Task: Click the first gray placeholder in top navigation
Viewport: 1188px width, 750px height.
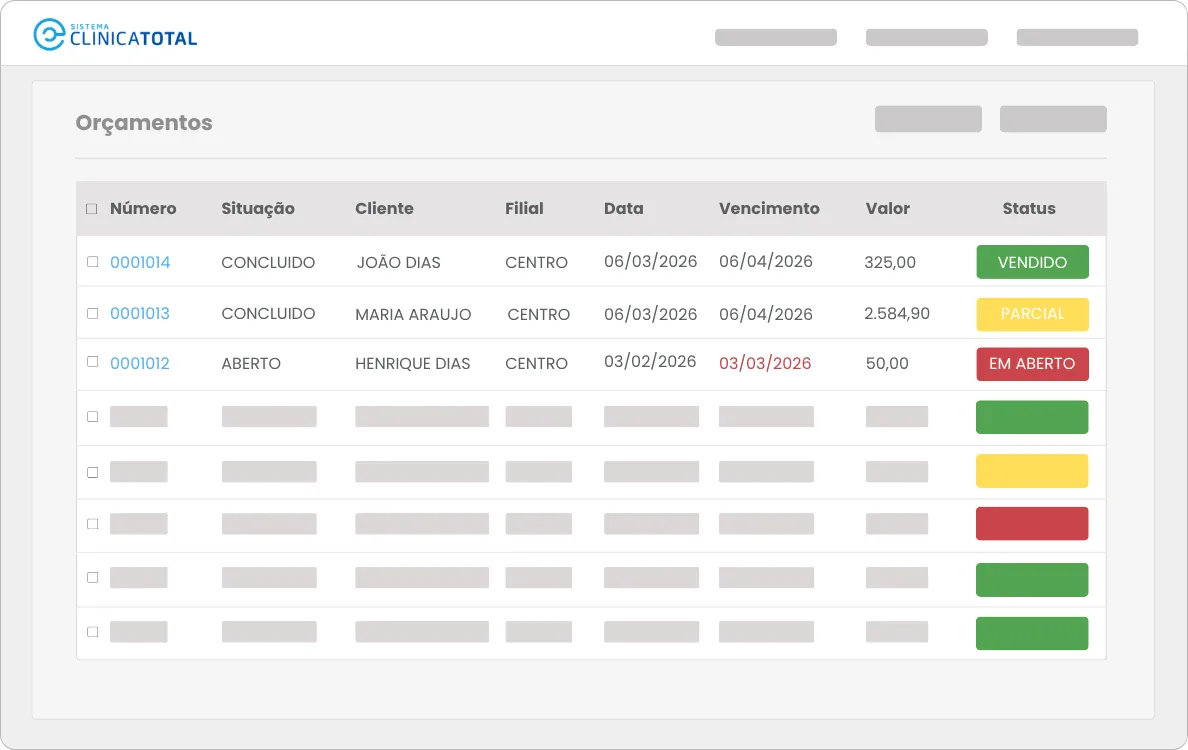Action: coord(776,37)
